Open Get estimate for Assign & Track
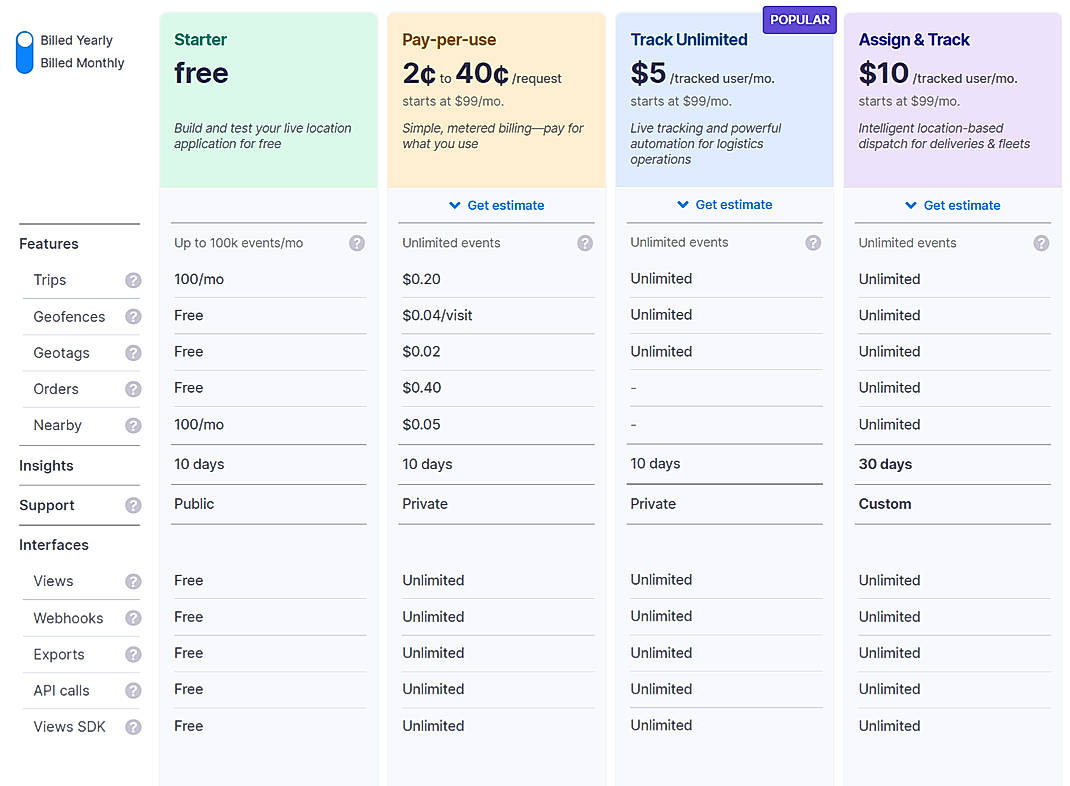This screenshot has width=1070, height=786. [952, 205]
